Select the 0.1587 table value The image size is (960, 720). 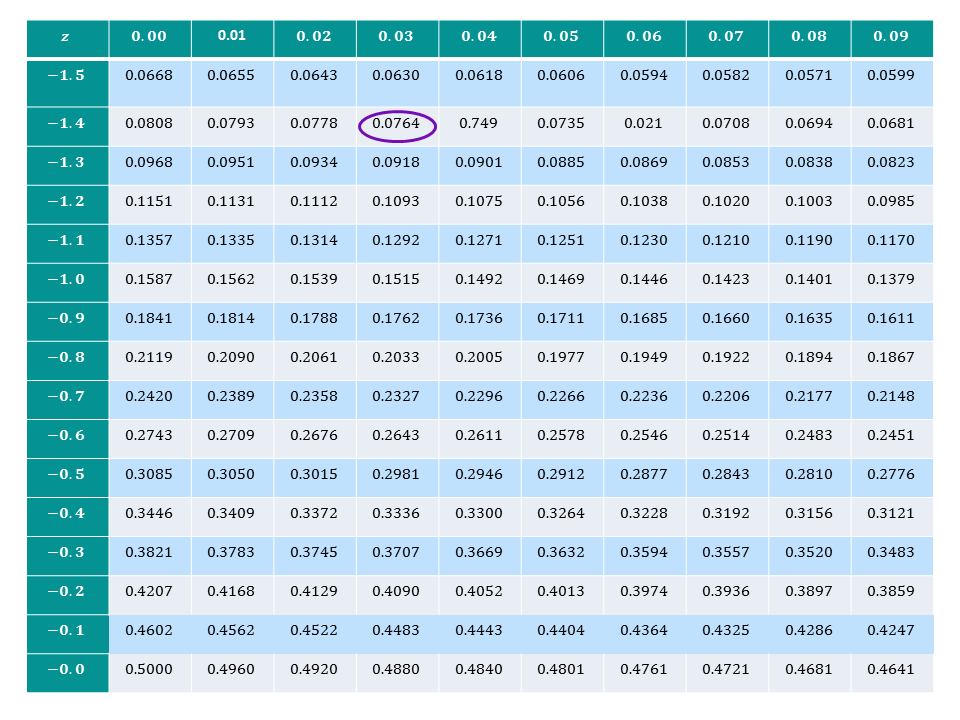(x=149, y=280)
